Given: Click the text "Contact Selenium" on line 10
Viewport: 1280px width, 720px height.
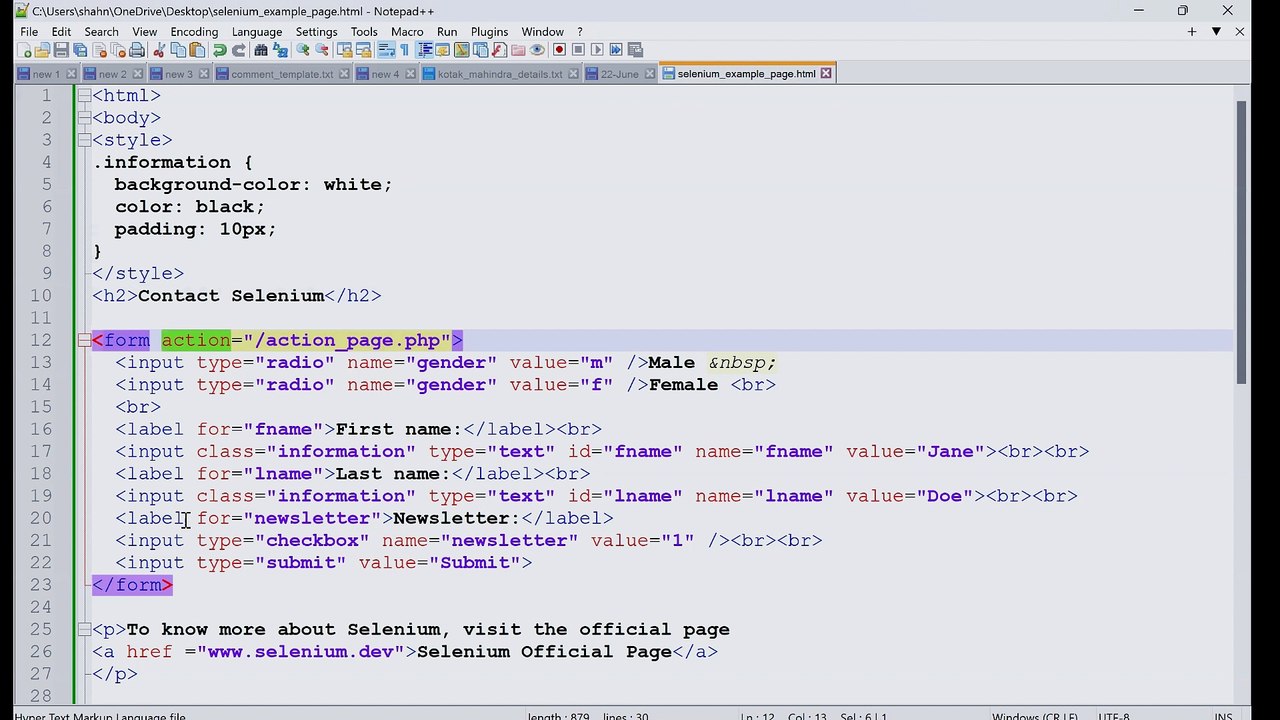Looking at the screenshot, I should point(231,296).
